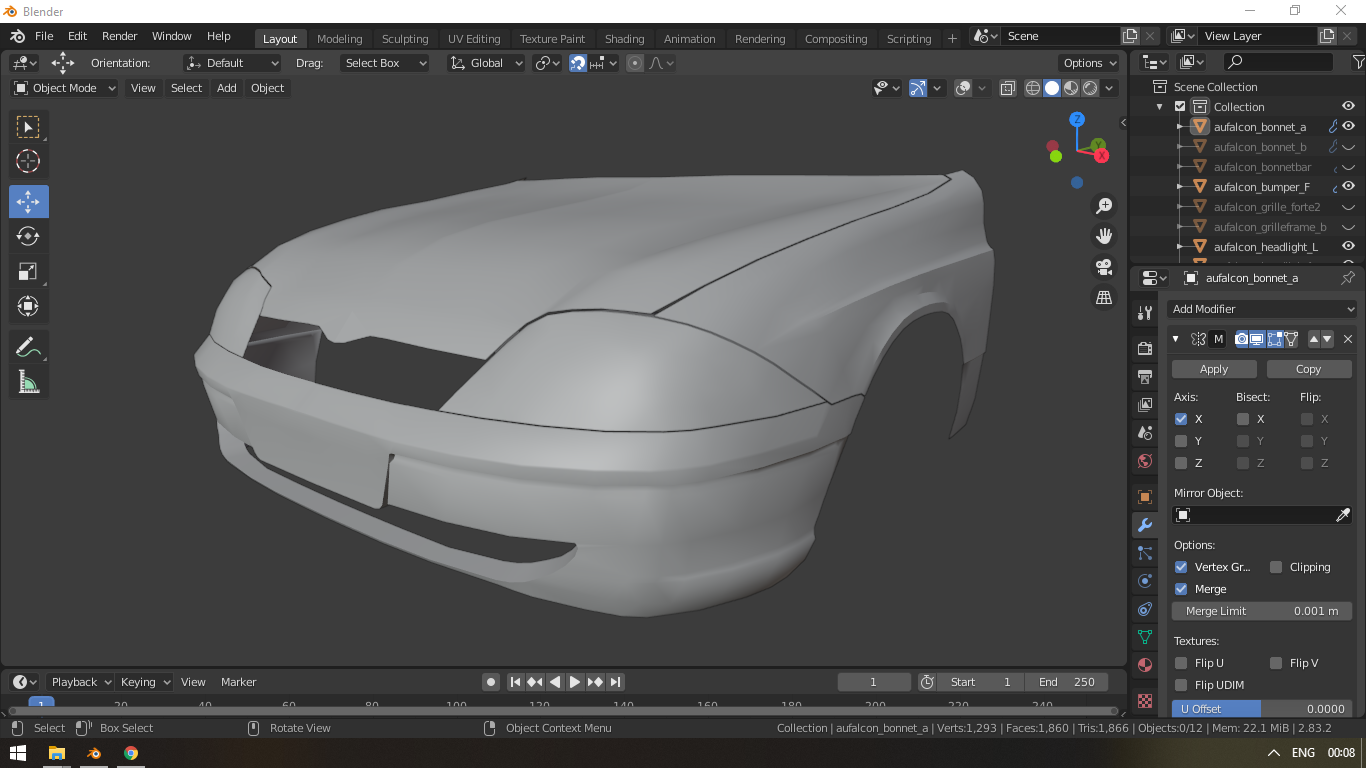Viewport: 1366px width, 768px height.
Task: Open the Object Data properties tab
Action: pyautogui.click(x=1145, y=636)
